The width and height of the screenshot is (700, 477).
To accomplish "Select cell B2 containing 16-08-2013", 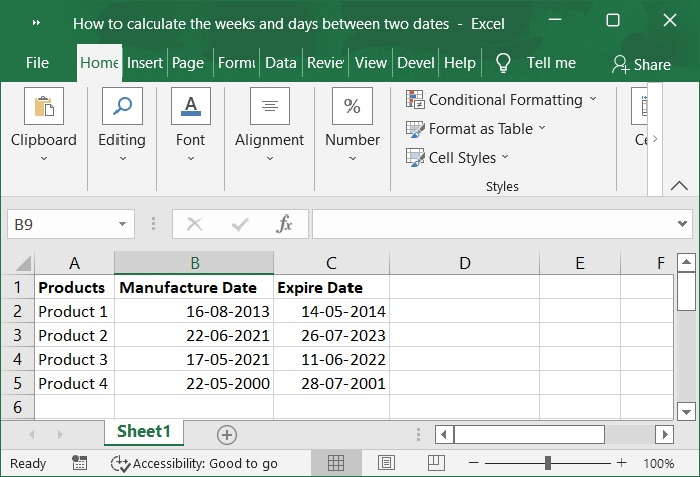I will (194, 311).
